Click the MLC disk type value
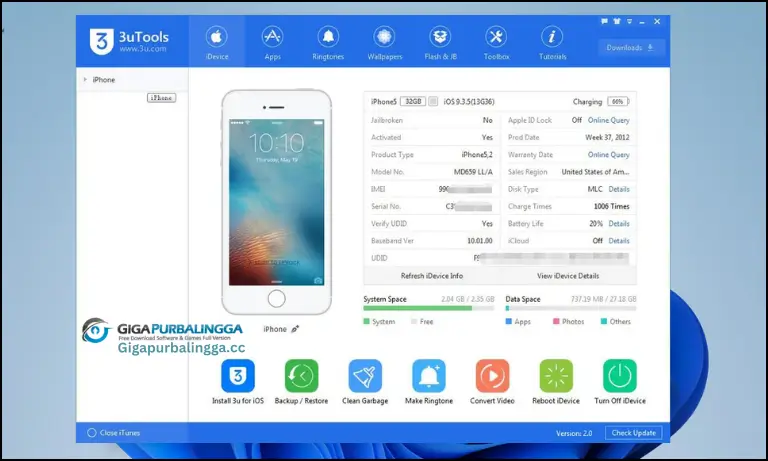Screen dimensions: 768x461 pos(595,189)
